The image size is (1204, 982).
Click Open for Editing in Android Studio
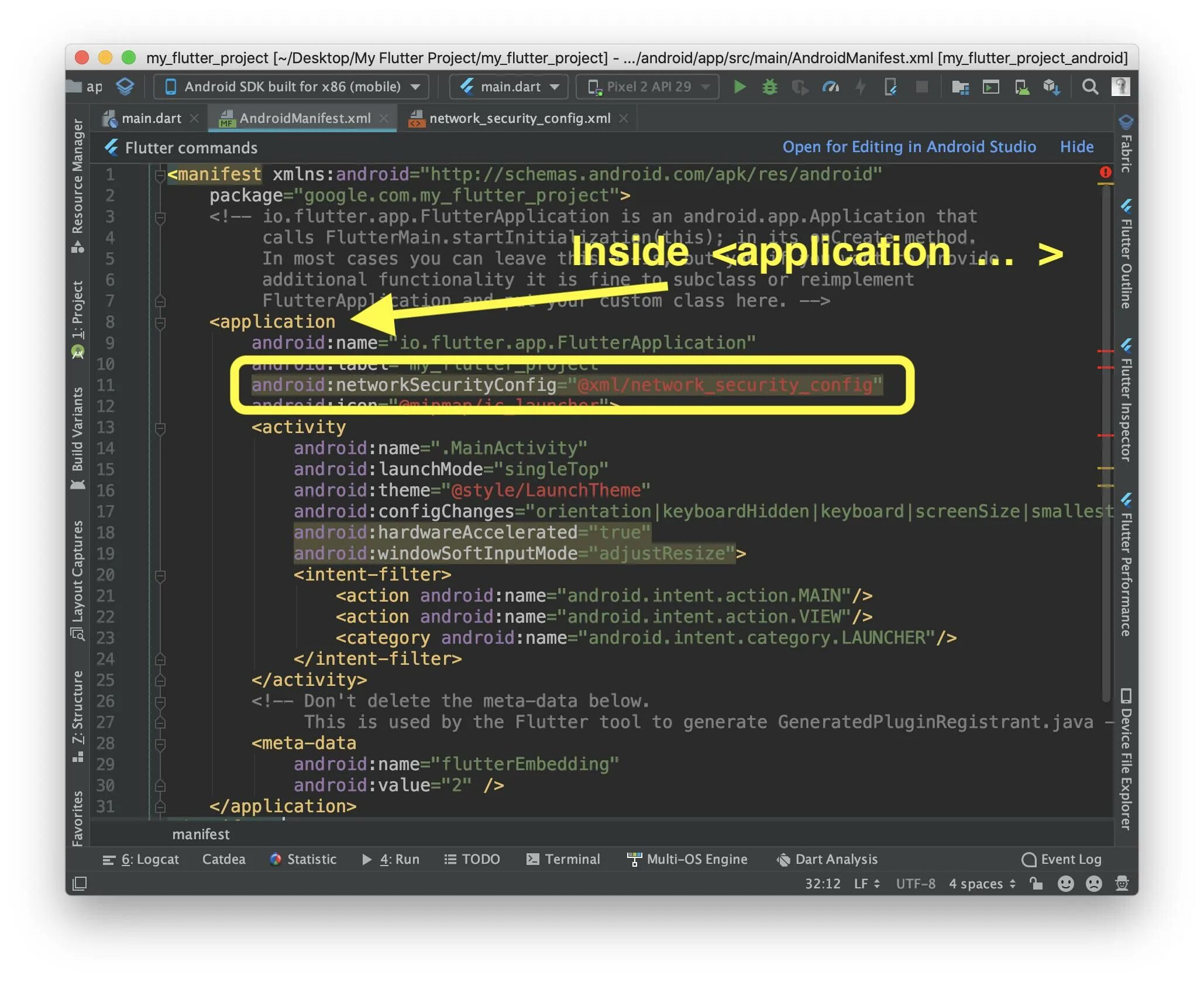pos(909,146)
